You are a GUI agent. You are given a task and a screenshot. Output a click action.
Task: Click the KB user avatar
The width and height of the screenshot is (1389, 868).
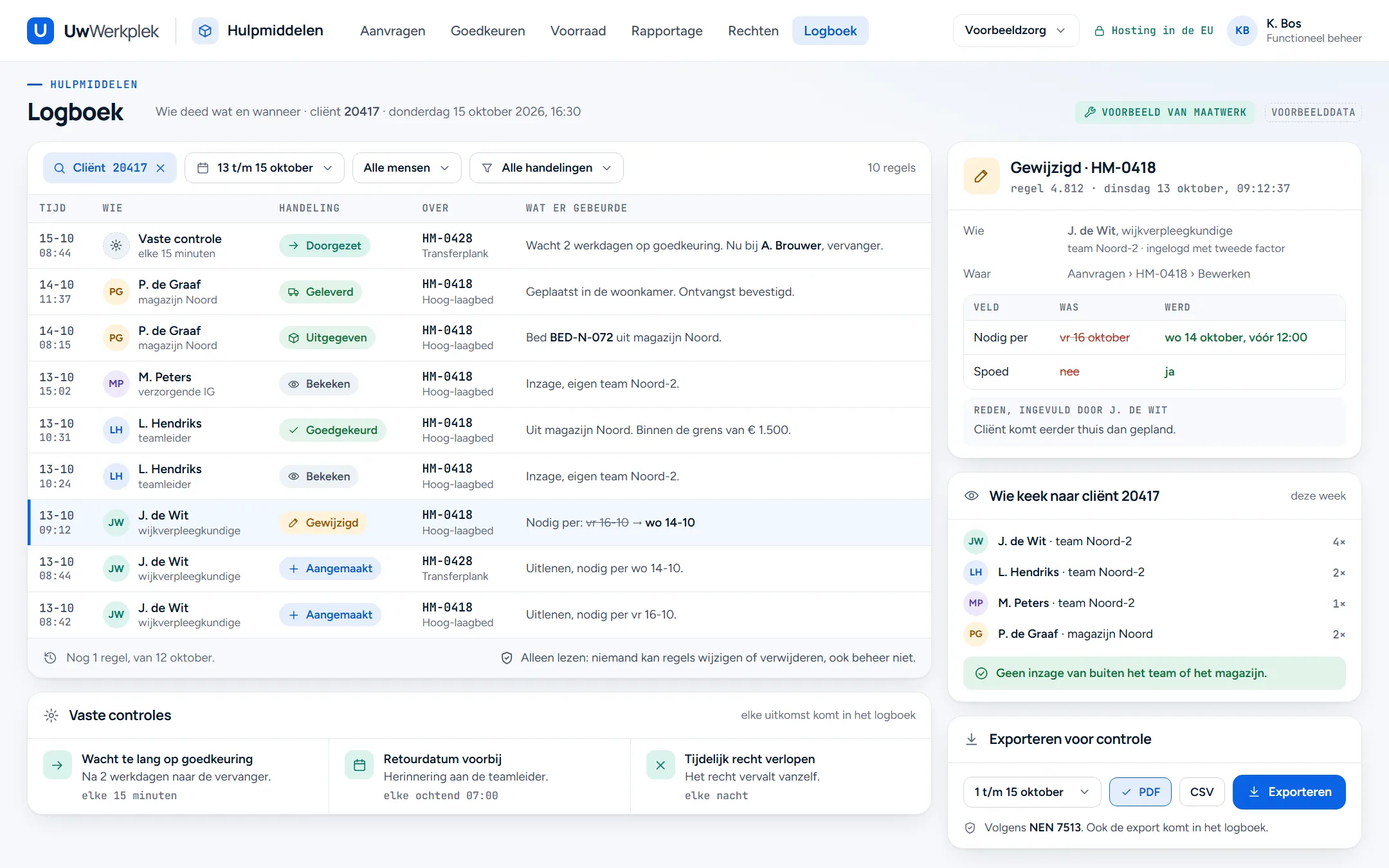coord(1242,31)
